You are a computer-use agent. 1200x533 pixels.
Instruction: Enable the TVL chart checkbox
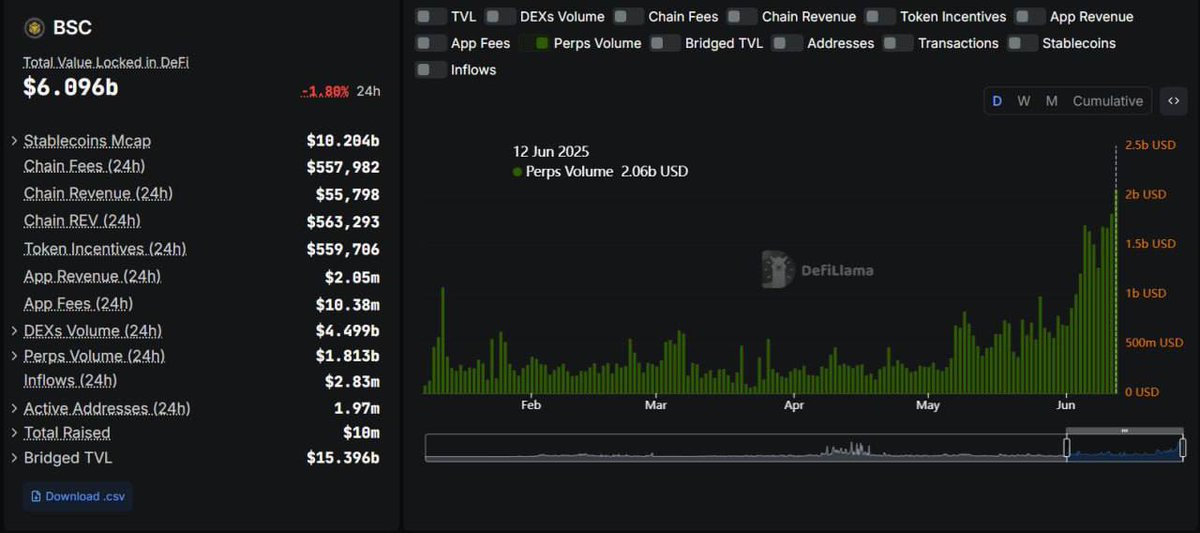click(x=431, y=16)
